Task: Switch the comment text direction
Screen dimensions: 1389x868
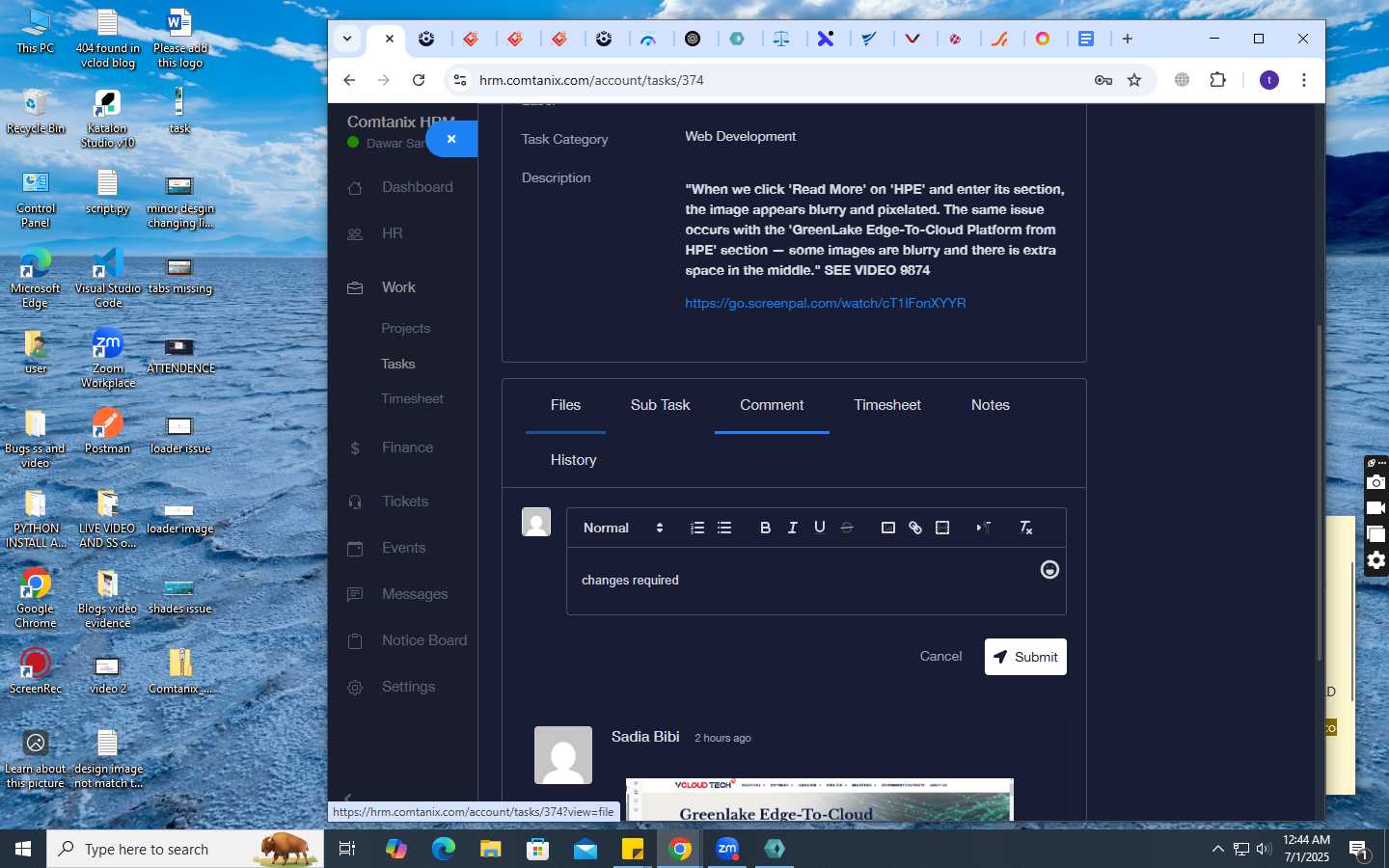Action: tap(984, 528)
